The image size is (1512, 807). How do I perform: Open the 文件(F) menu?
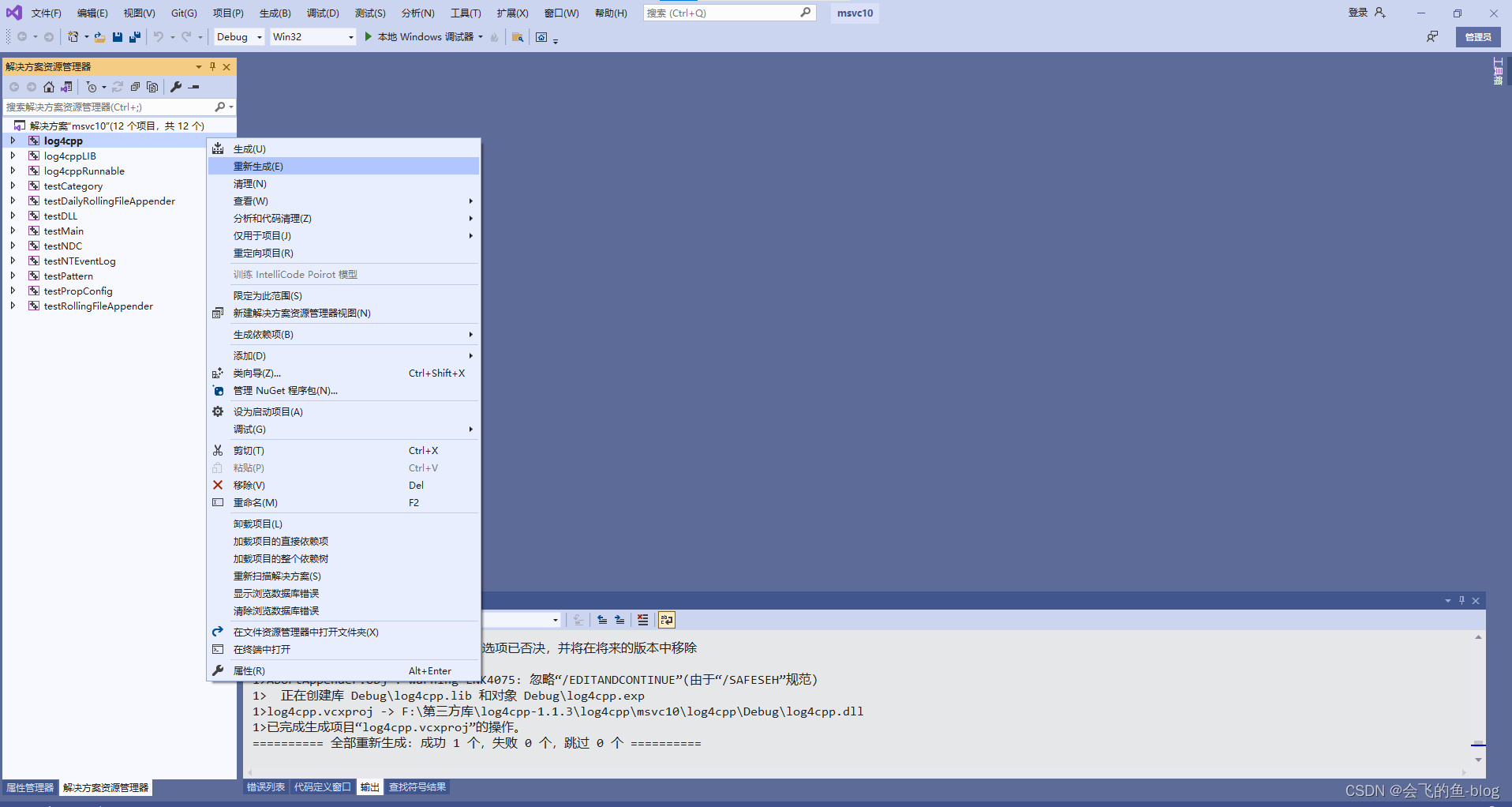tap(46, 13)
